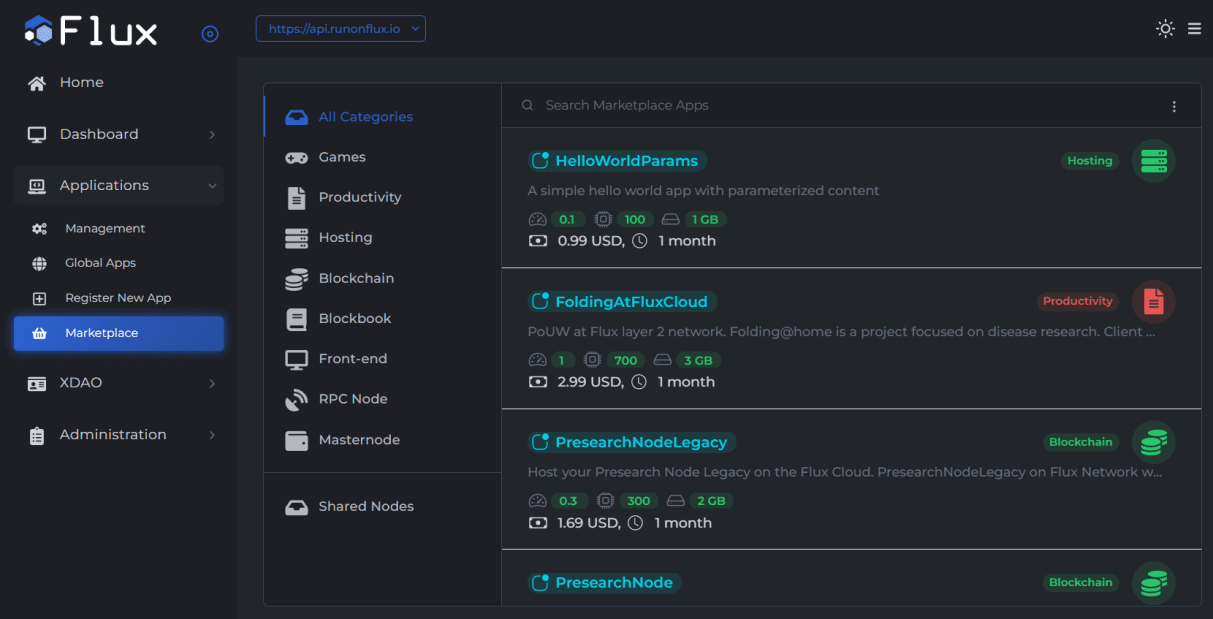Click the Masternode wallet icon
Viewport: 1213px width, 619px height.
coord(296,440)
